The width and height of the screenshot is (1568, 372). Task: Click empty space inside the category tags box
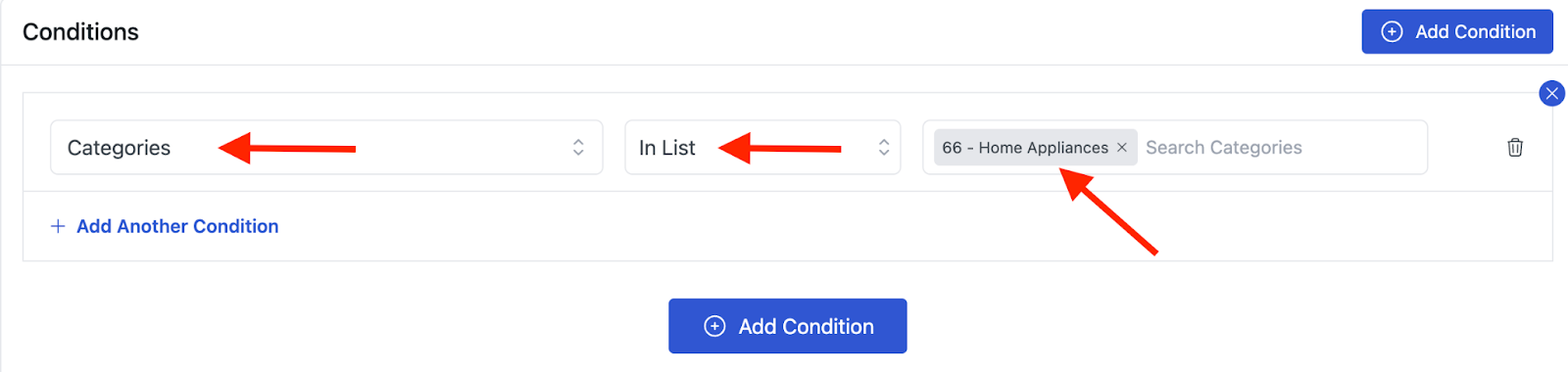[1372, 147]
